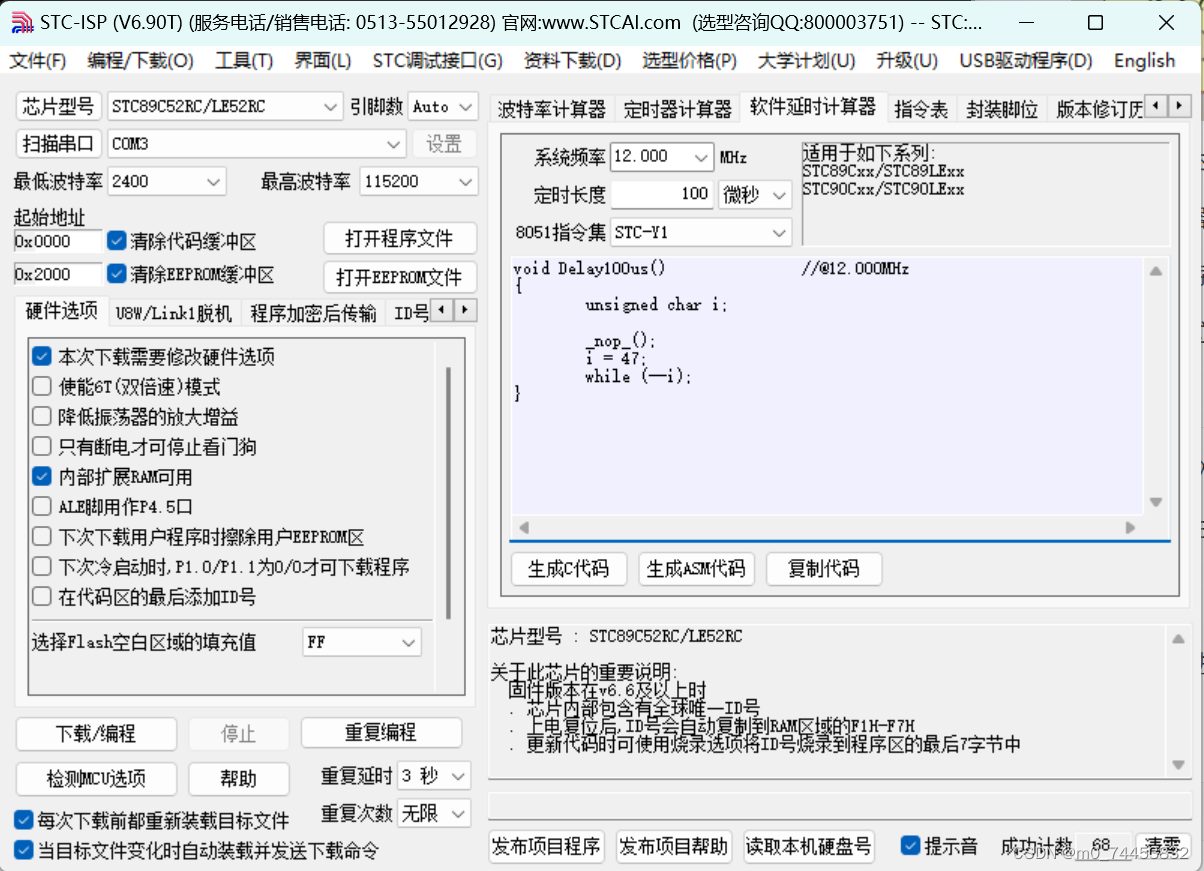Open chip model dropdown STC89C52RC/LE52RC
The width and height of the screenshot is (1204, 871).
pos(225,106)
